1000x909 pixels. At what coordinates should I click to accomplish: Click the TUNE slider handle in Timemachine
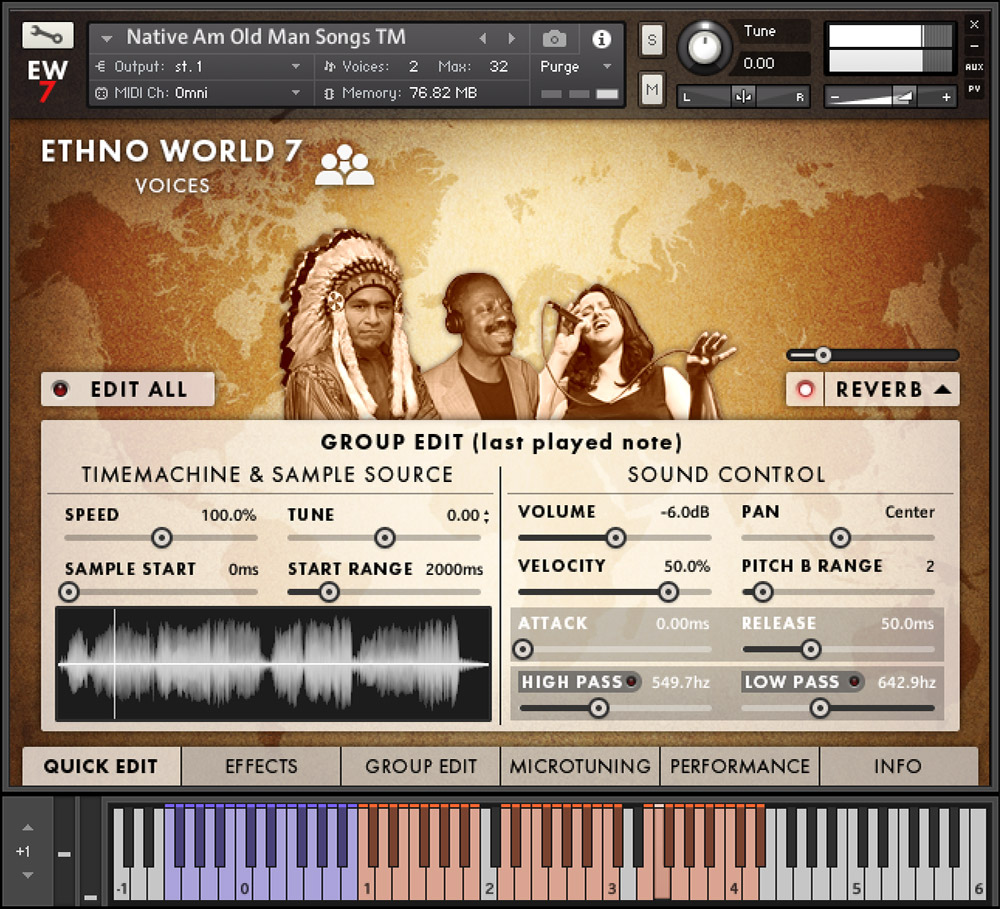point(385,538)
